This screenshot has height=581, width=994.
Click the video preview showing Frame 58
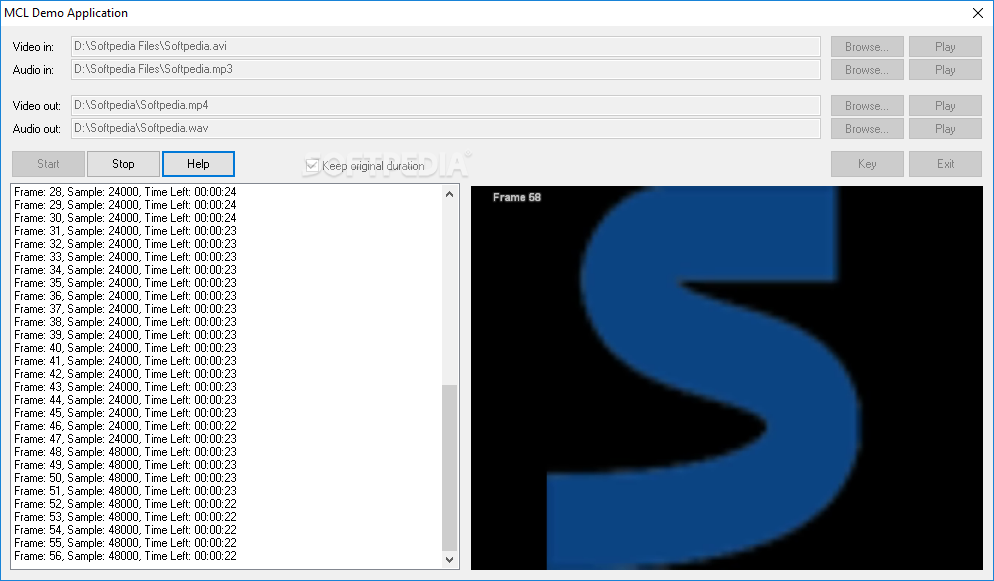[726, 378]
